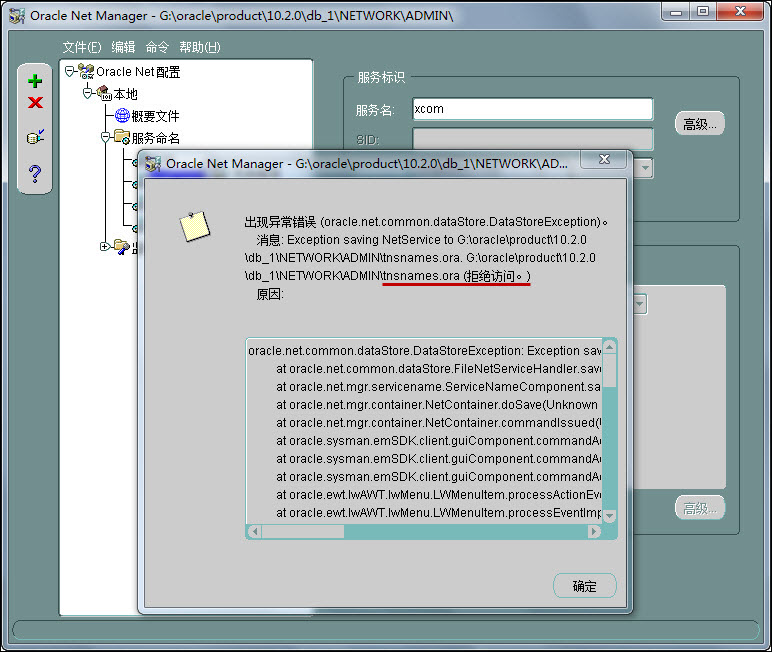
Task: Click the tnsnames.ora (拒绝访问。) message text
Action: pyautogui.click(x=456, y=276)
